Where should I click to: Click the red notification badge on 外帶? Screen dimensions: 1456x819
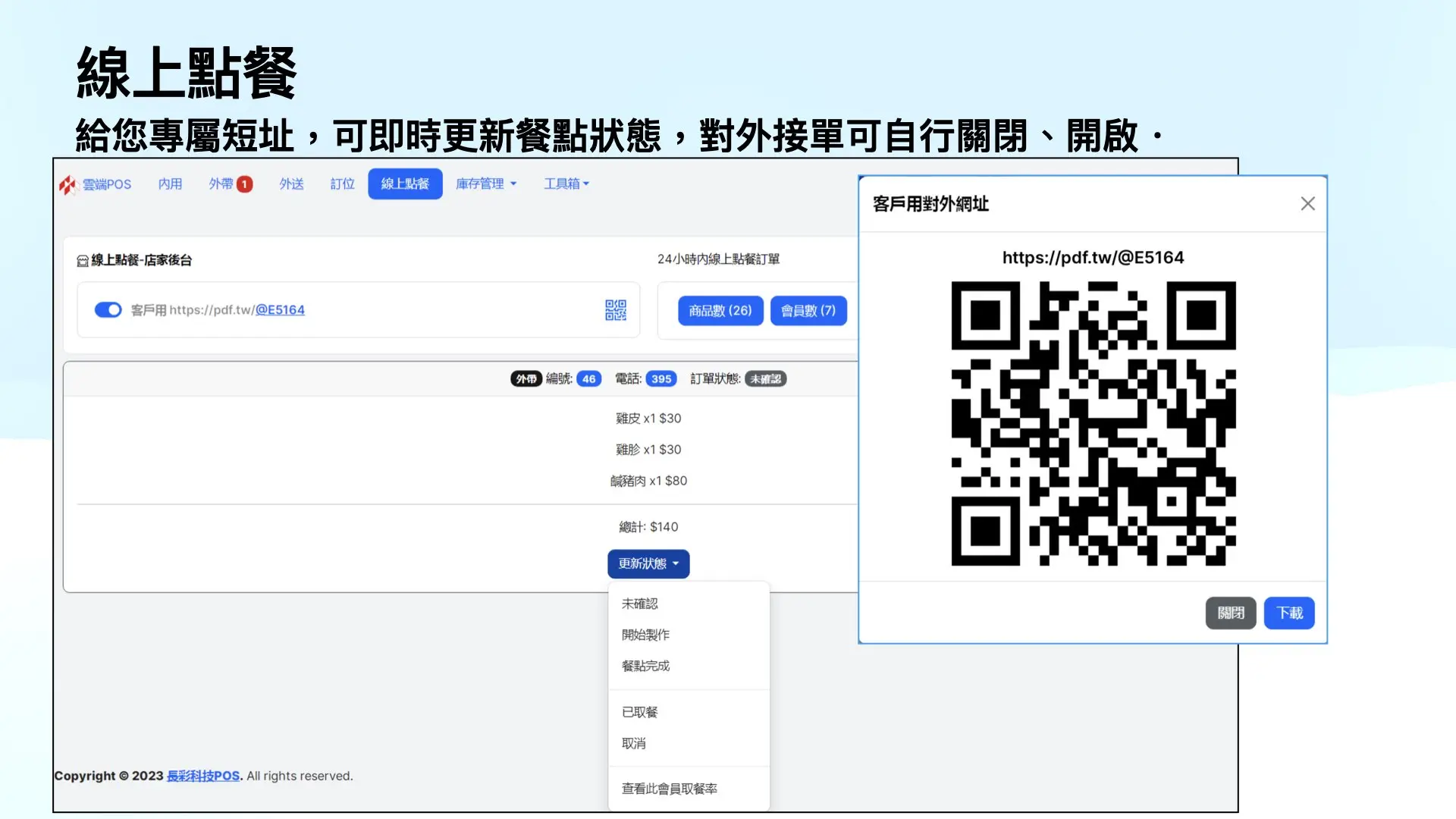244,184
